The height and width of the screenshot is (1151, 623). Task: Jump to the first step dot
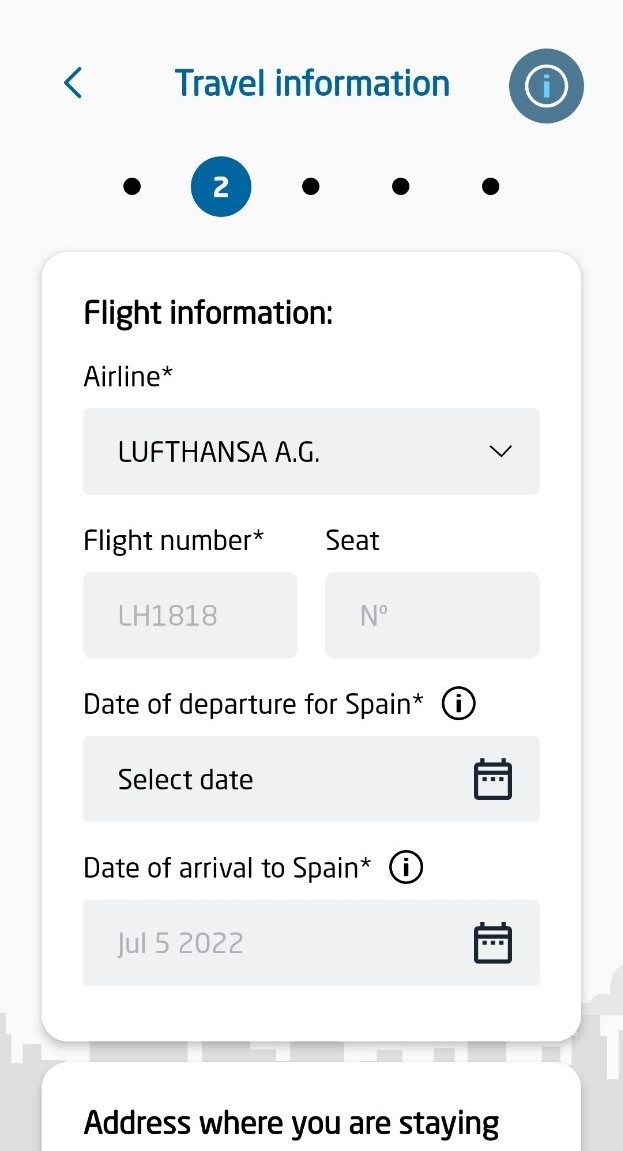click(x=132, y=187)
